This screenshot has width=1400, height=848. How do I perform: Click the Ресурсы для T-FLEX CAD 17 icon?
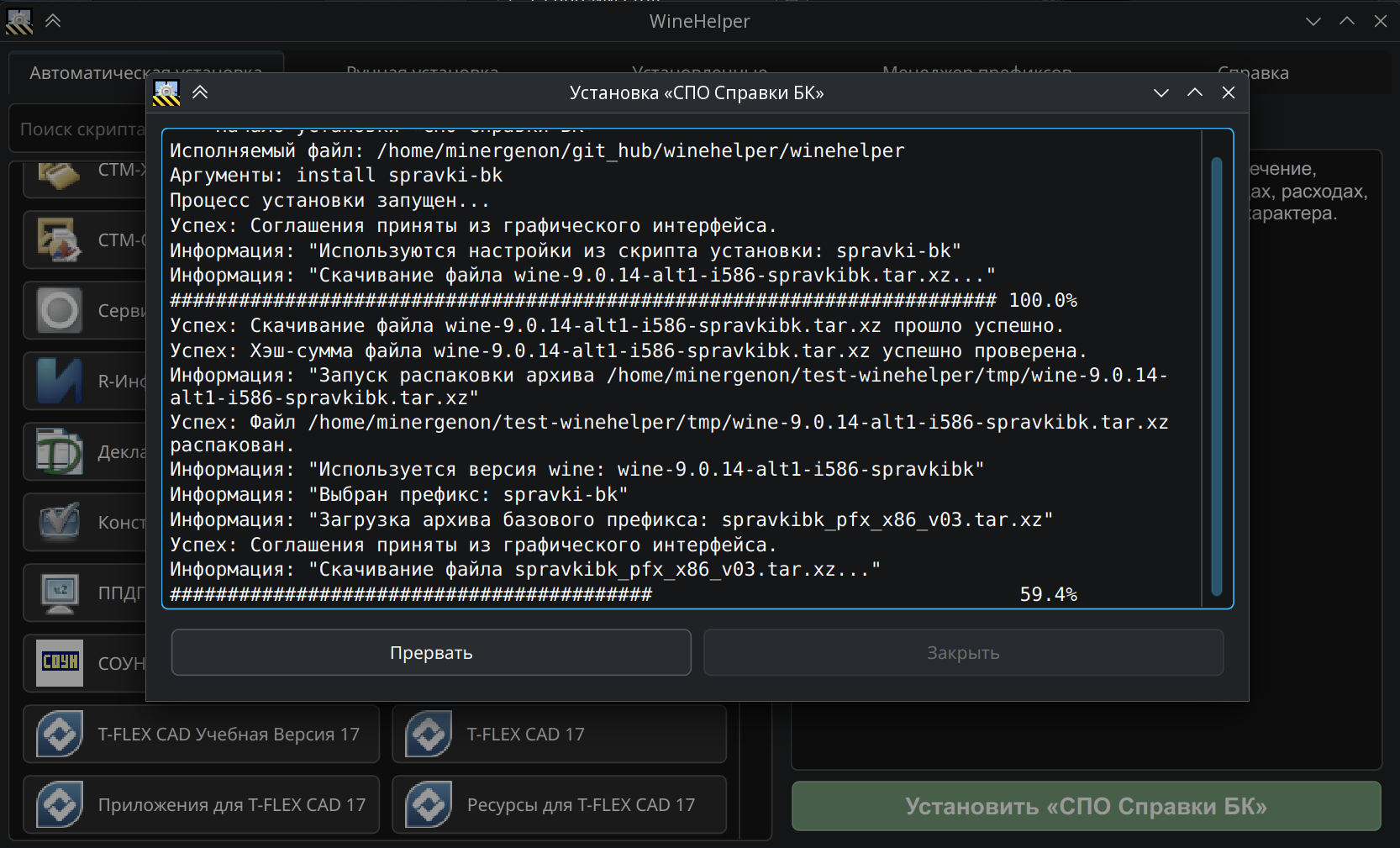click(429, 805)
